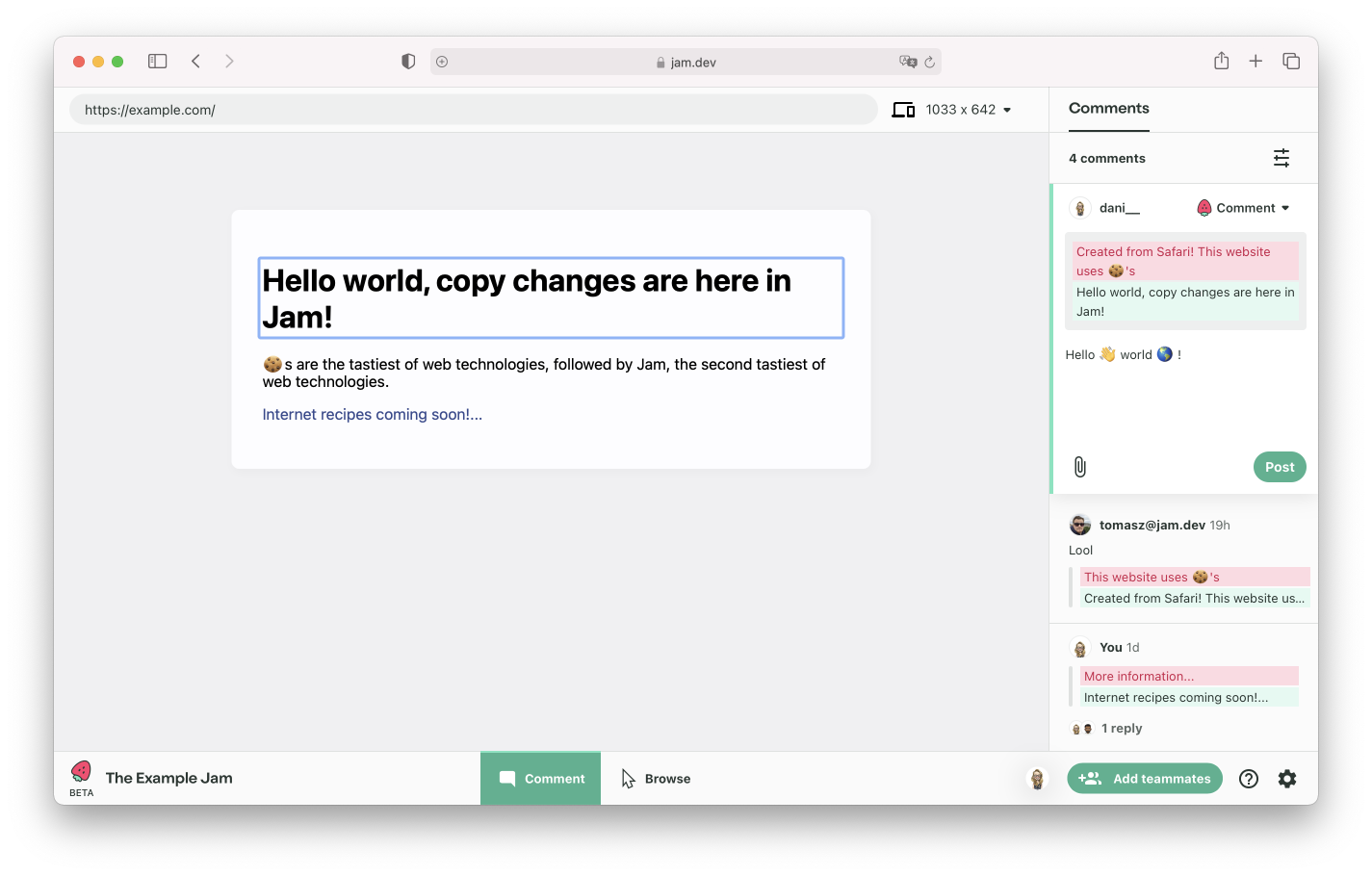The width and height of the screenshot is (1372, 876).
Task: Open comment filter settings icon
Action: coord(1281,158)
